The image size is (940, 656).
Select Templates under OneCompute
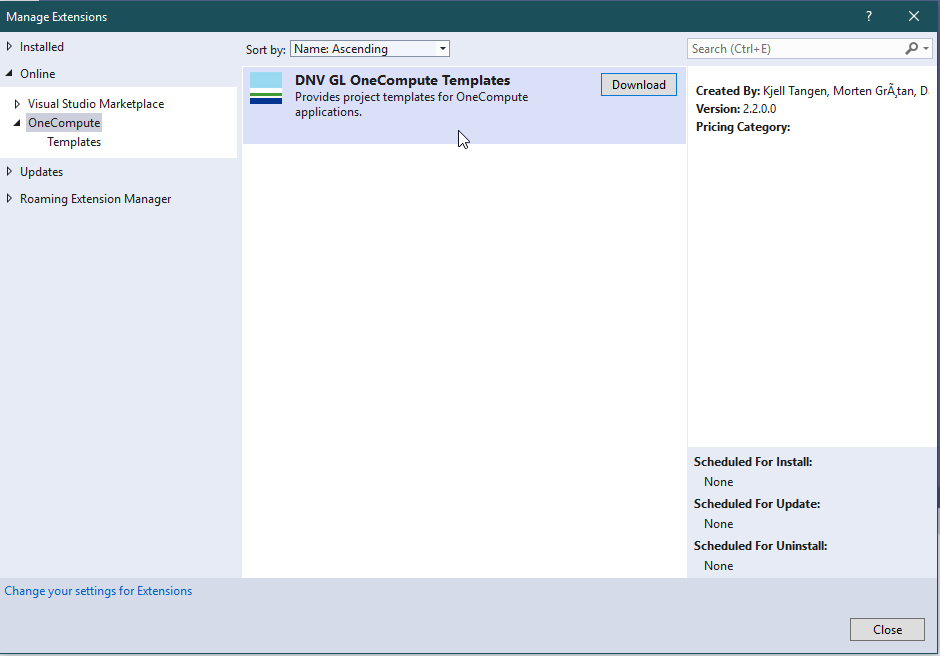point(74,142)
